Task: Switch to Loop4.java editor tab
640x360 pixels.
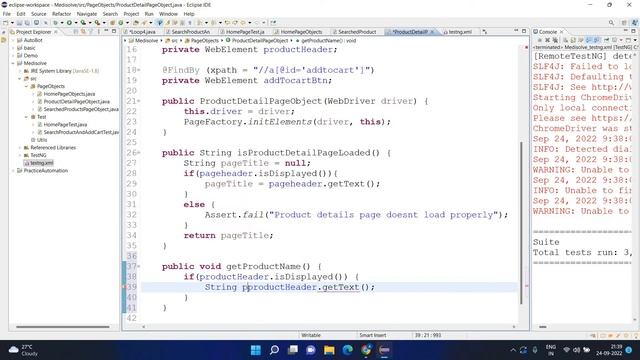Action: coord(143,31)
